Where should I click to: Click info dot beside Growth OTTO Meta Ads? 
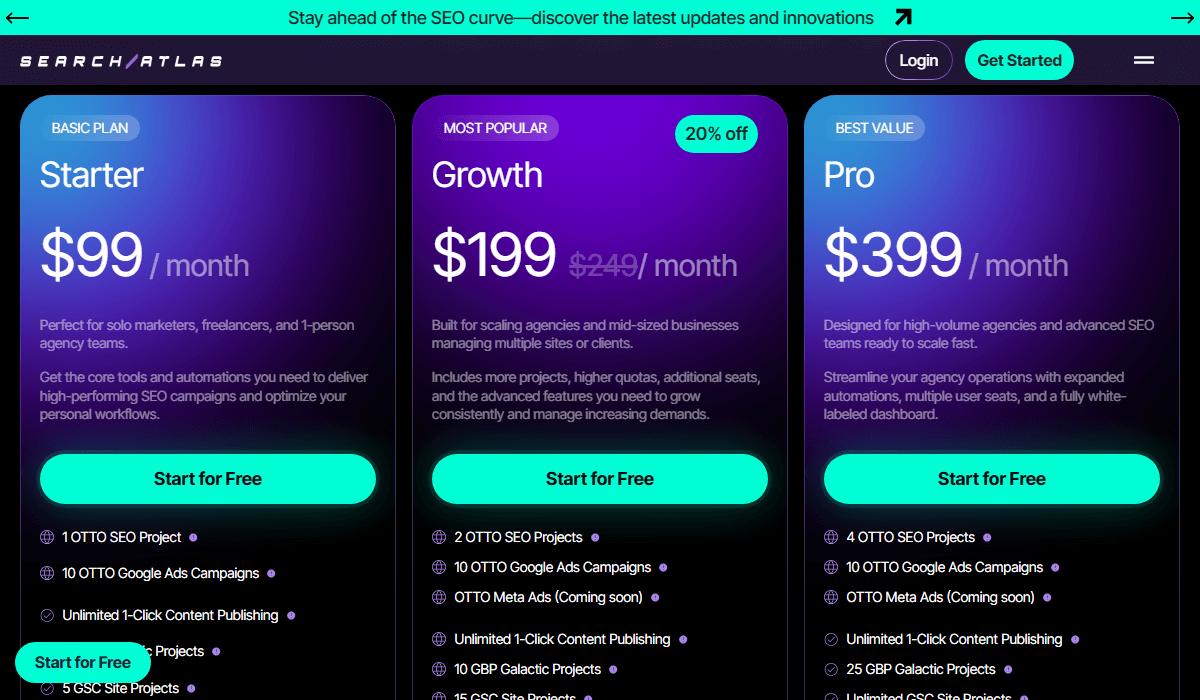655,597
